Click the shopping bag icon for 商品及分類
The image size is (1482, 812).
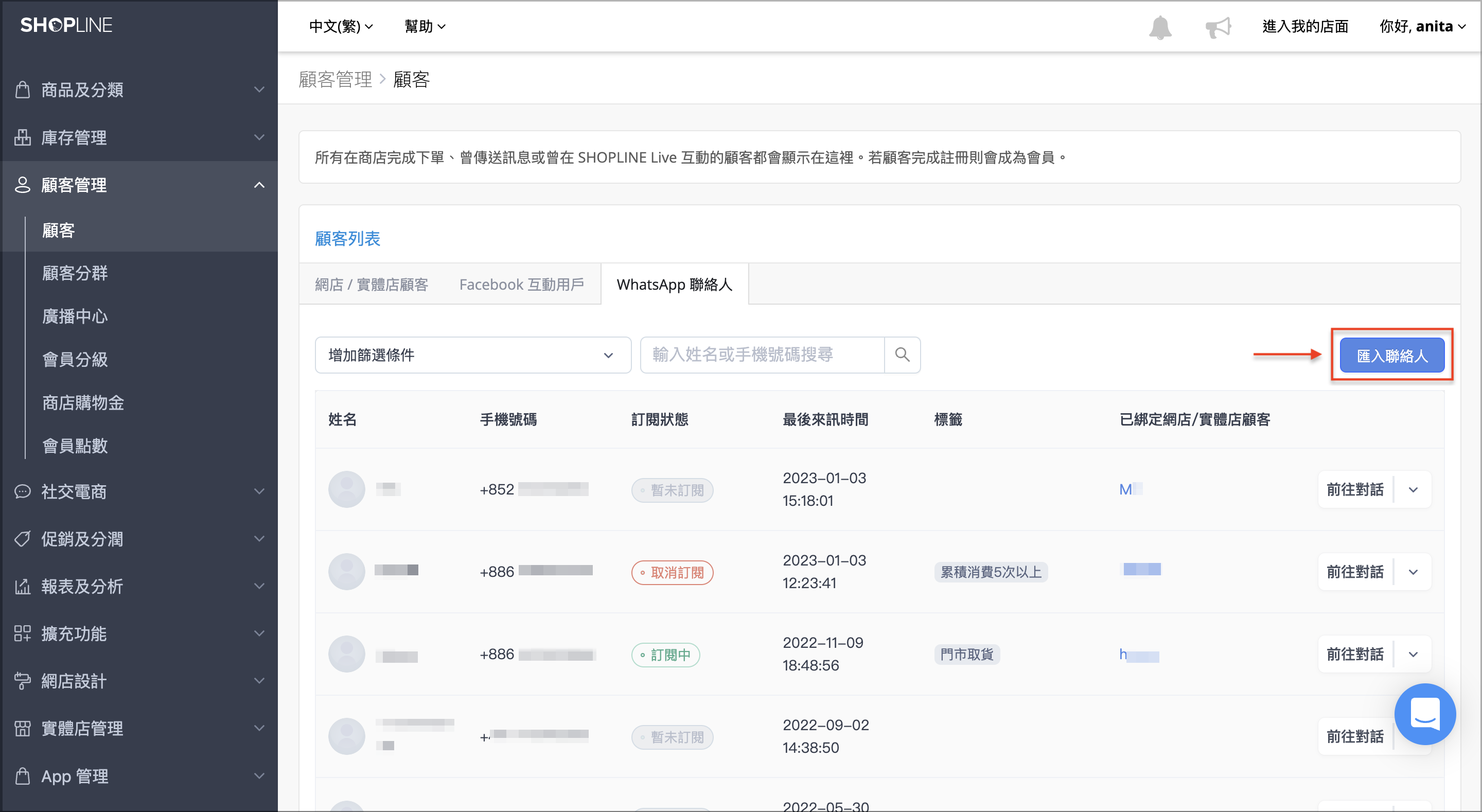pyautogui.click(x=23, y=90)
